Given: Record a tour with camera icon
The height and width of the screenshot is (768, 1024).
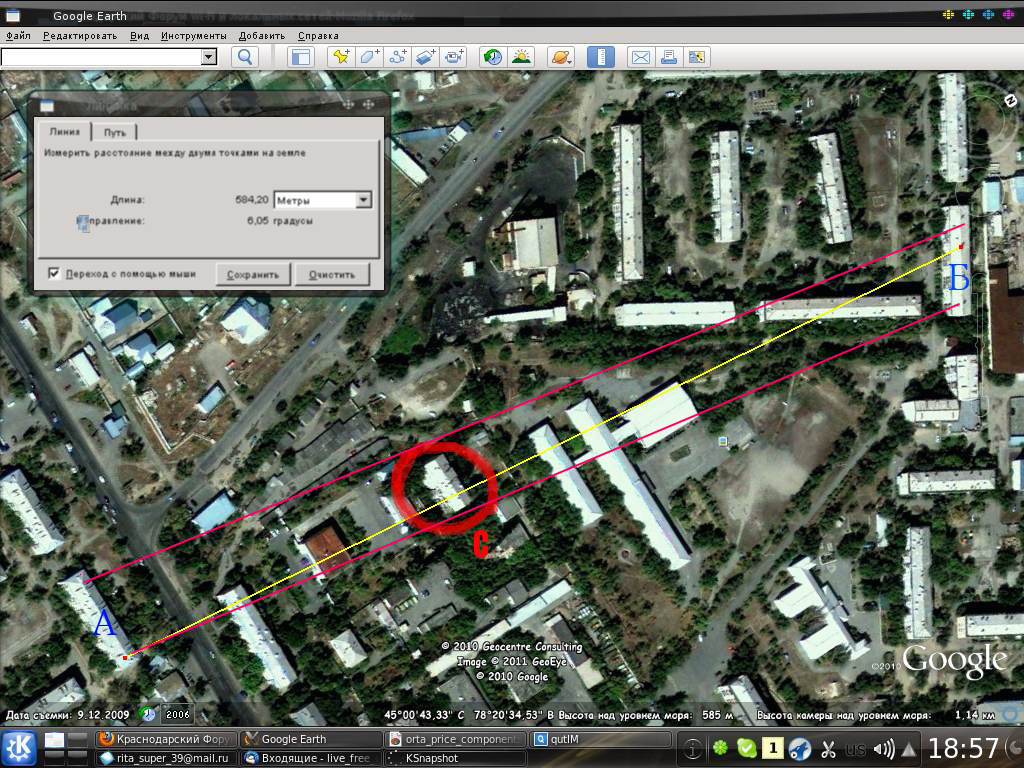Looking at the screenshot, I should 453,57.
